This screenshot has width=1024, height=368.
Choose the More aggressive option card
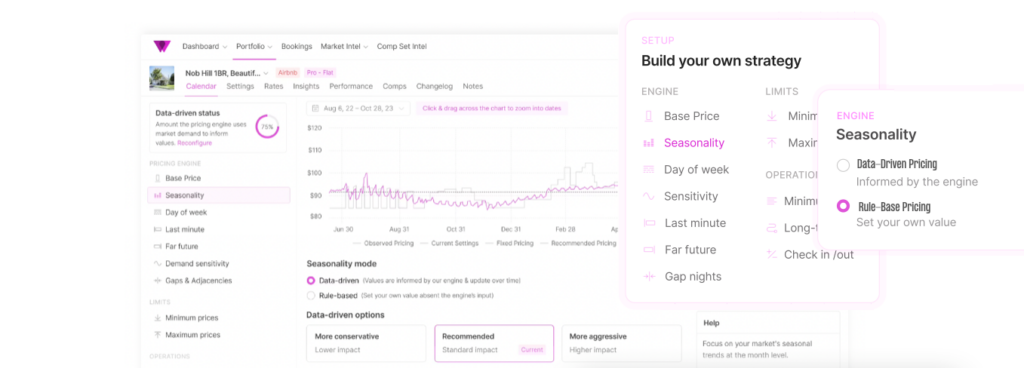point(621,343)
